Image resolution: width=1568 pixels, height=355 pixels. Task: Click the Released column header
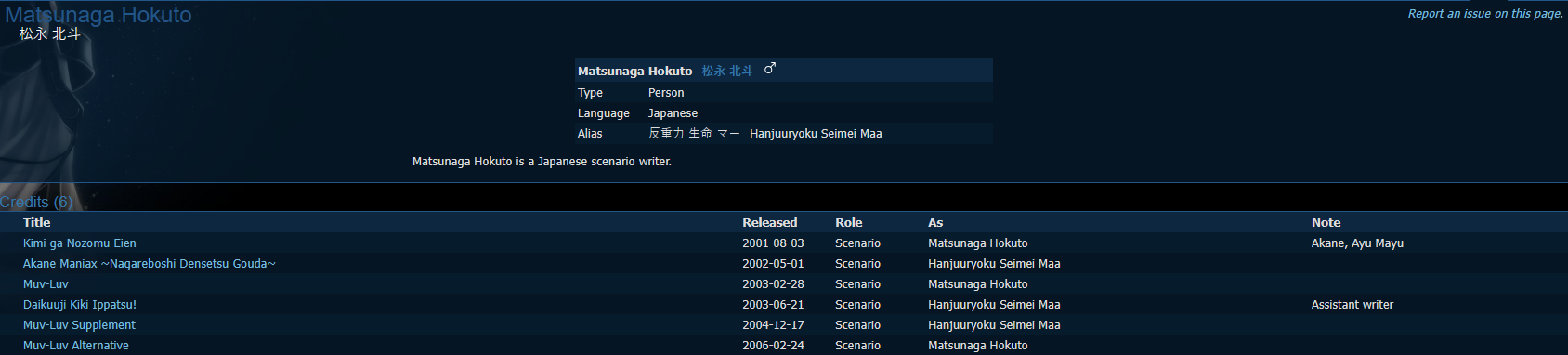[x=769, y=223]
